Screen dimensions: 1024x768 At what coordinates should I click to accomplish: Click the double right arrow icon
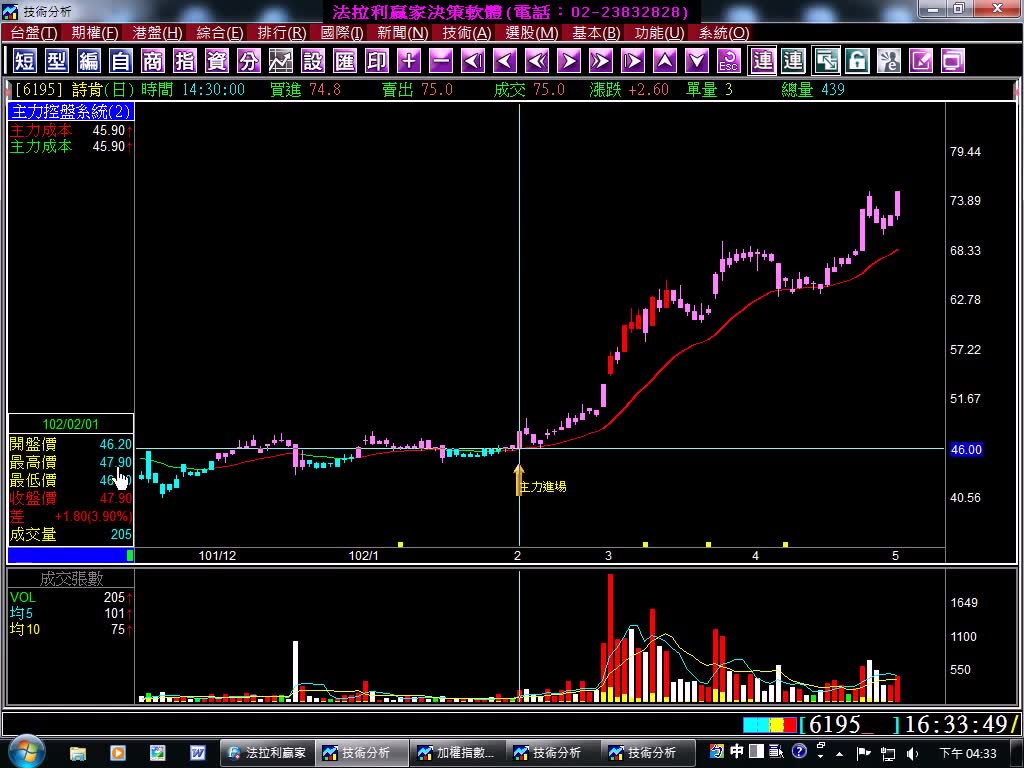coord(601,61)
